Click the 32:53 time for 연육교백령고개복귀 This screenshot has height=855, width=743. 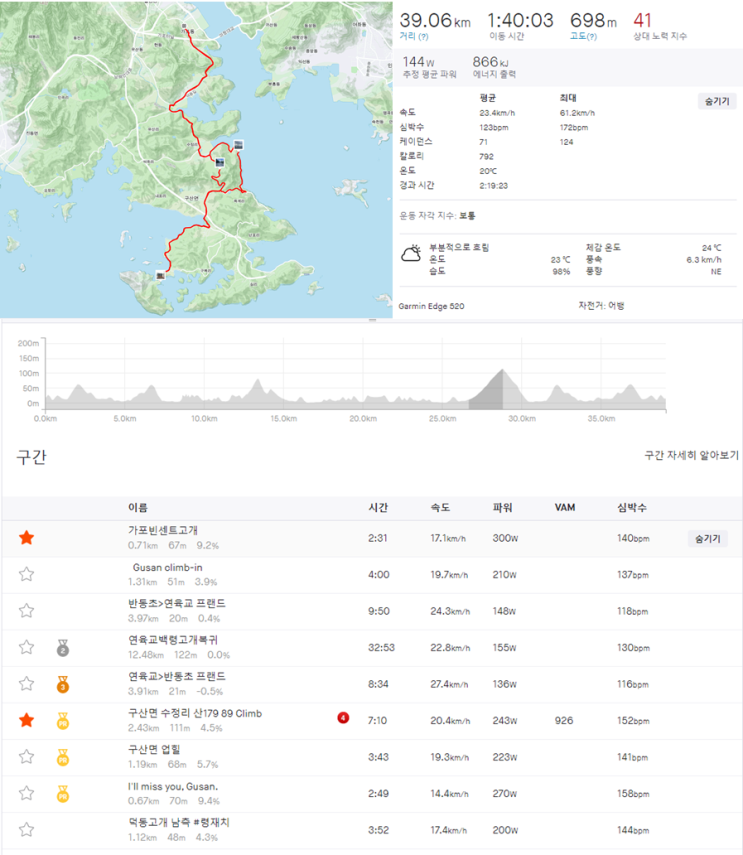[x=381, y=648]
